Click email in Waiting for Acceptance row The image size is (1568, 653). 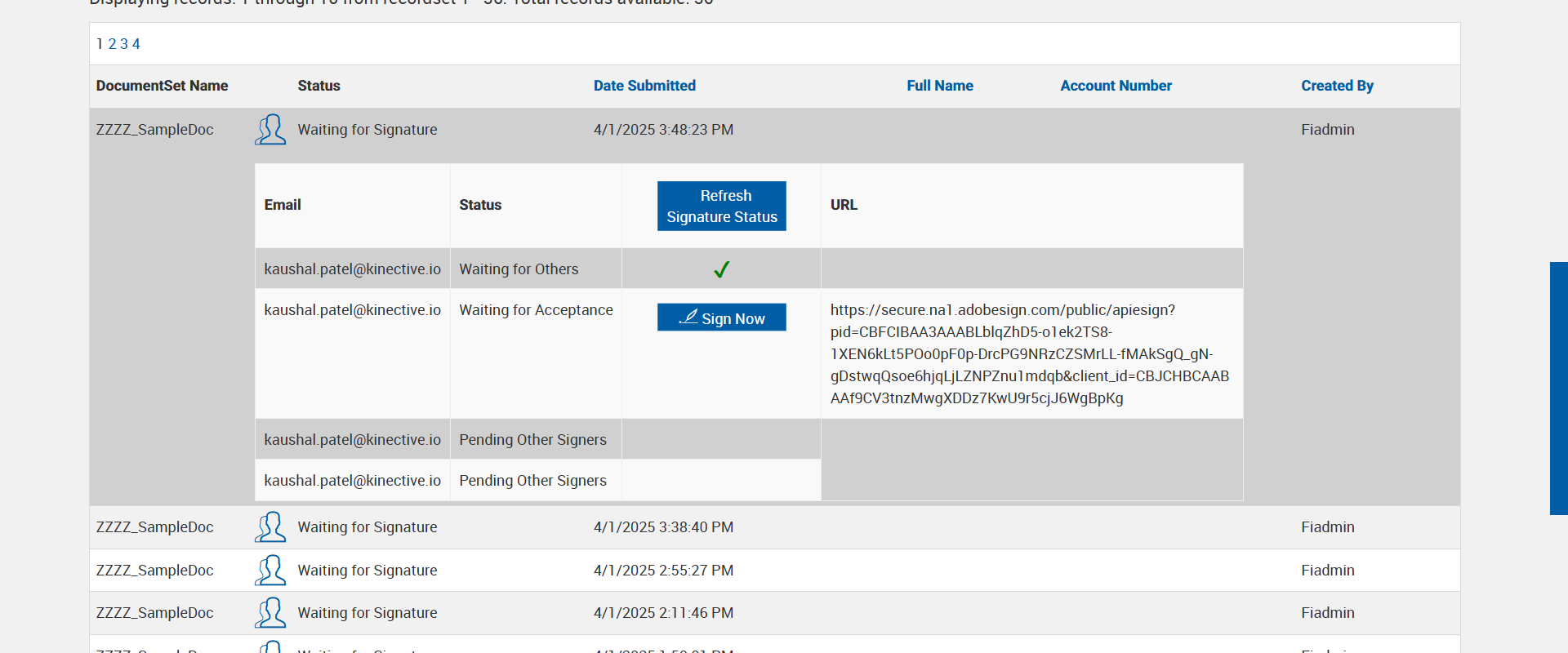pos(352,310)
